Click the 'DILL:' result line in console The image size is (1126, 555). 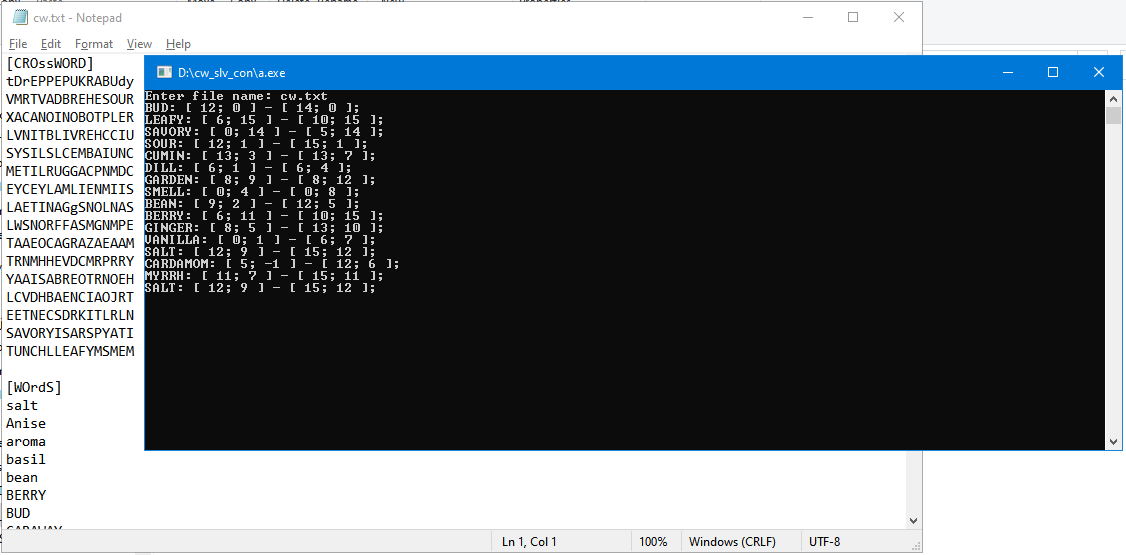(248, 168)
